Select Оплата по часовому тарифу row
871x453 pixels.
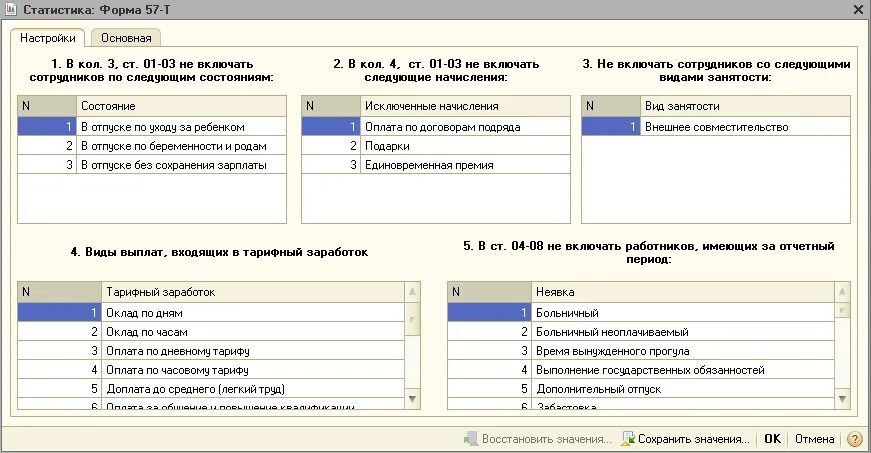[x=211, y=369]
